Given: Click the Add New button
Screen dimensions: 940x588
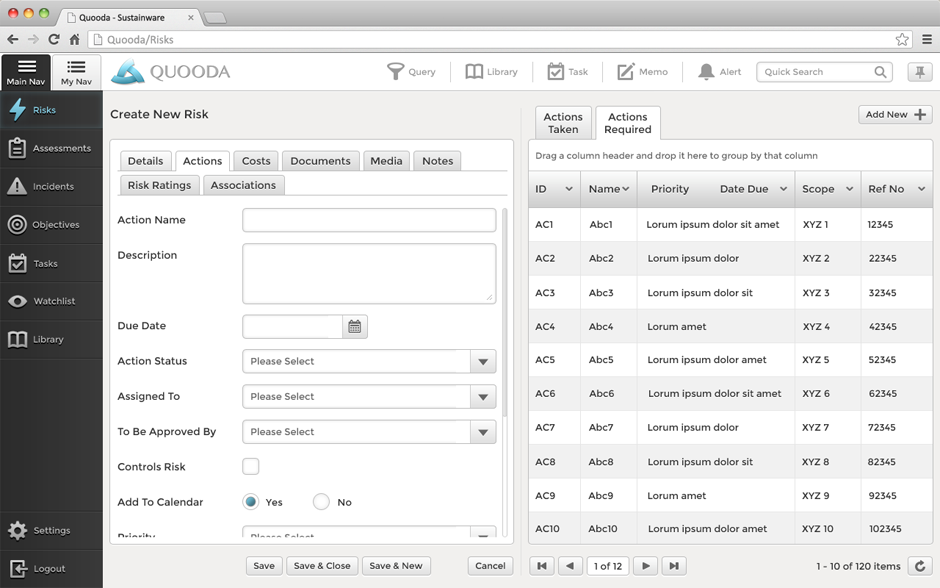Looking at the screenshot, I should point(895,115).
